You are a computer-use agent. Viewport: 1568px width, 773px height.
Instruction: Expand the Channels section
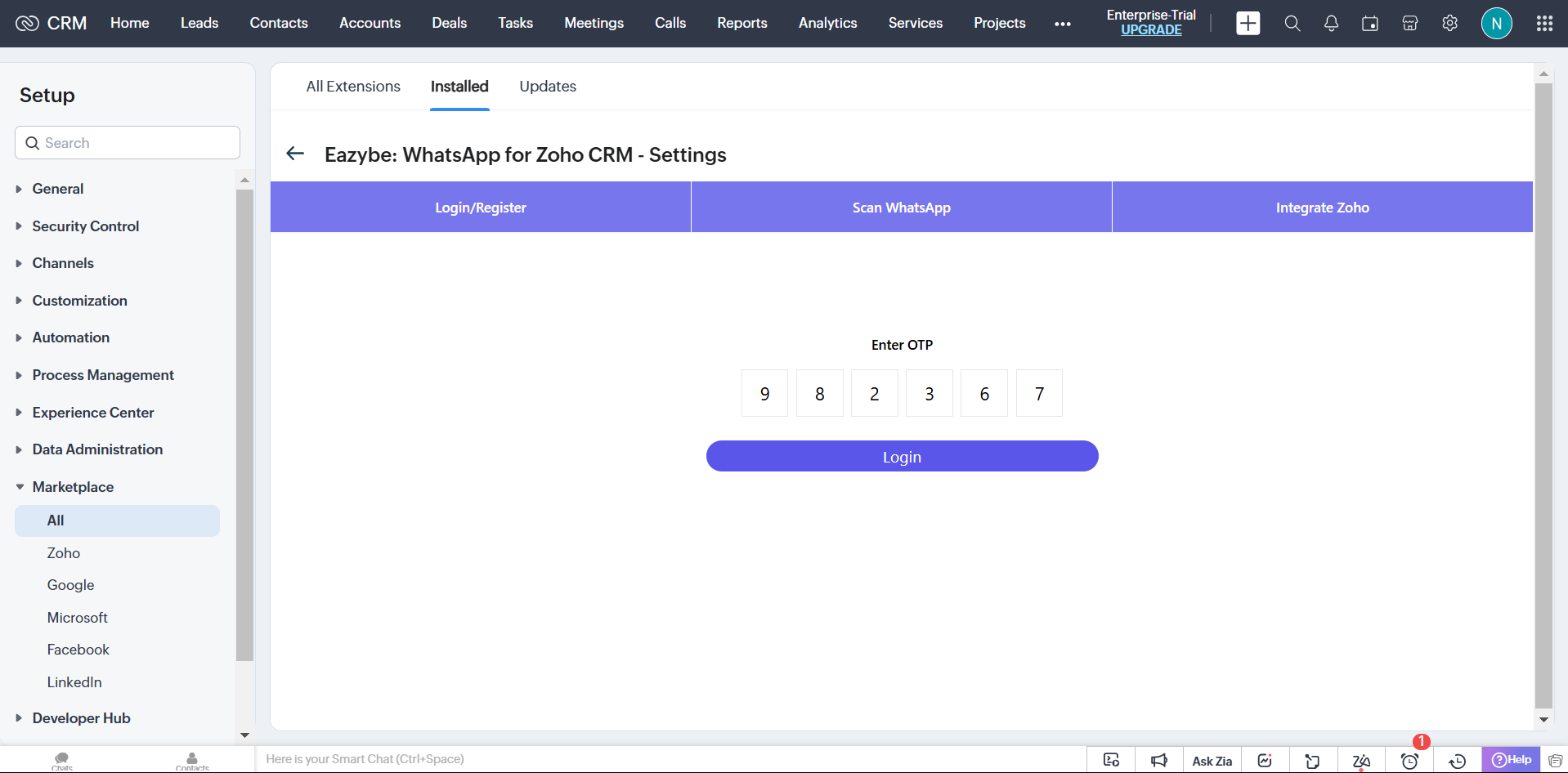[x=18, y=263]
